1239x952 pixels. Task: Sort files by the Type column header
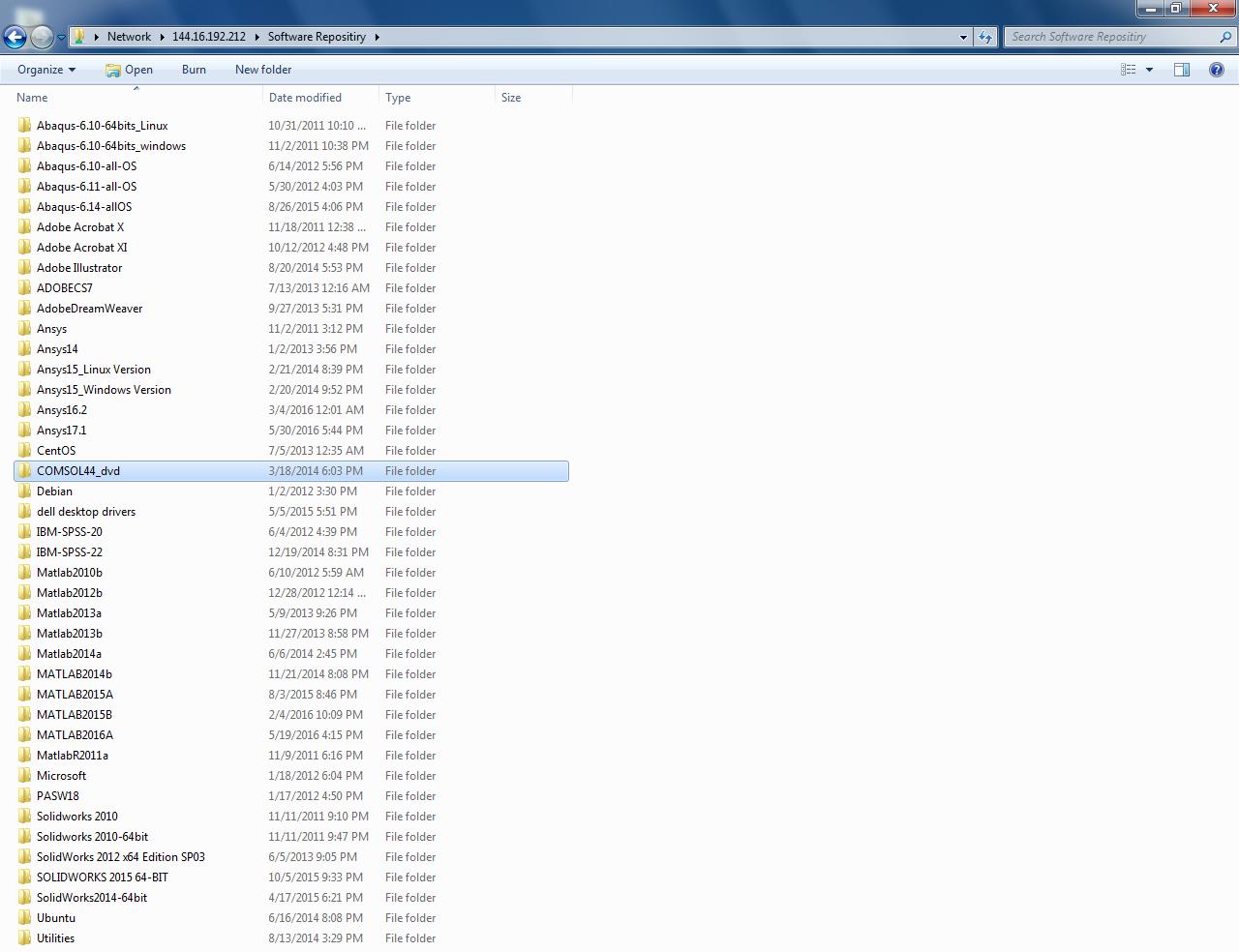click(398, 98)
